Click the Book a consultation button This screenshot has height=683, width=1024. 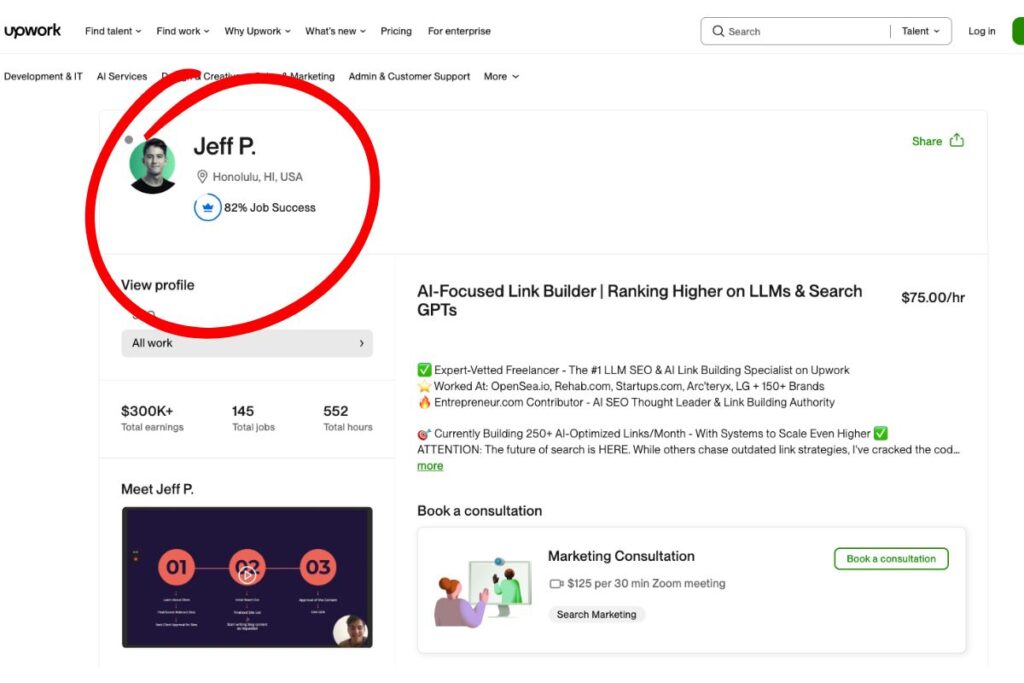click(x=891, y=559)
